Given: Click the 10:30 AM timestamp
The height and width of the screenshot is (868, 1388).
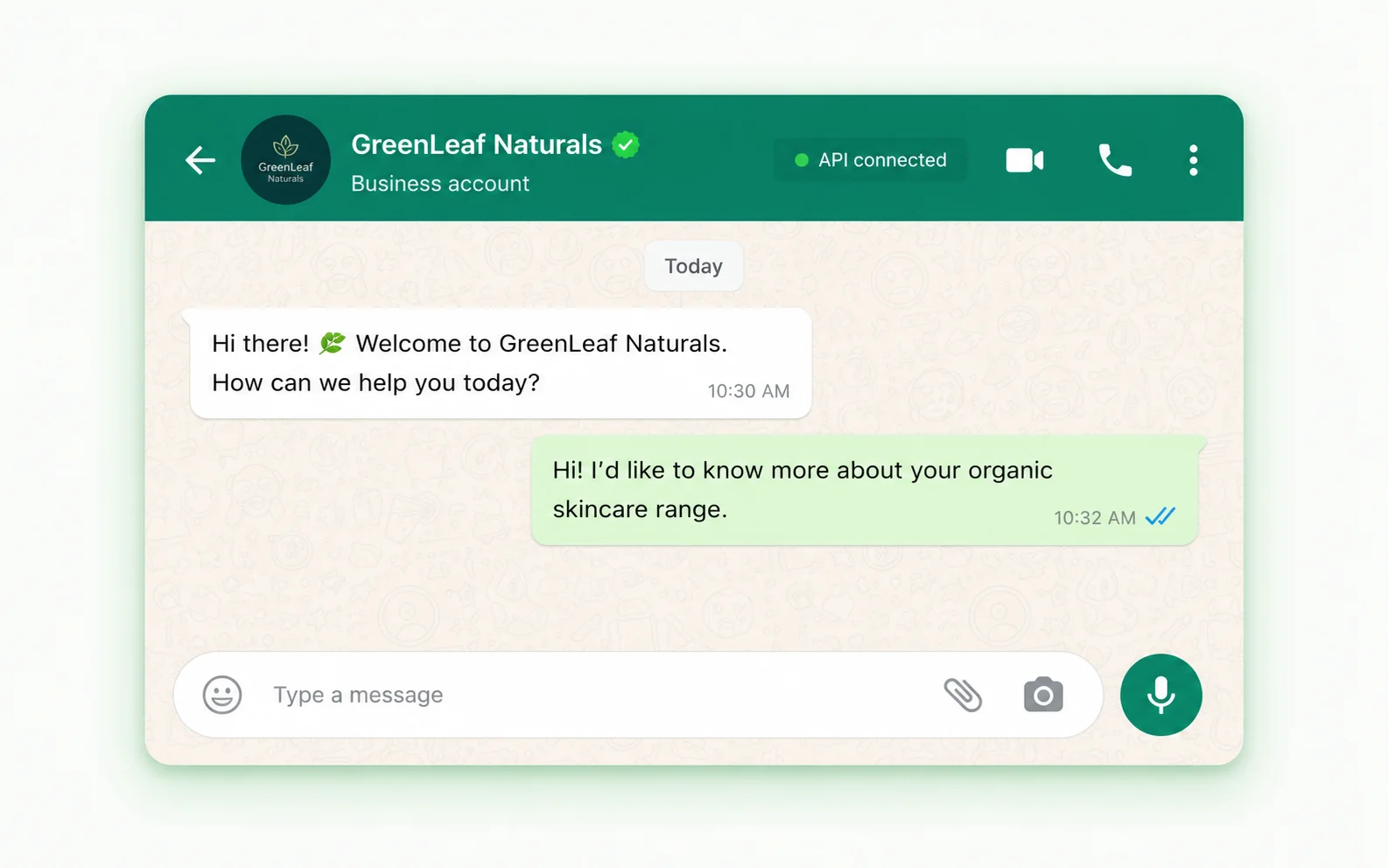Looking at the screenshot, I should click(x=748, y=391).
